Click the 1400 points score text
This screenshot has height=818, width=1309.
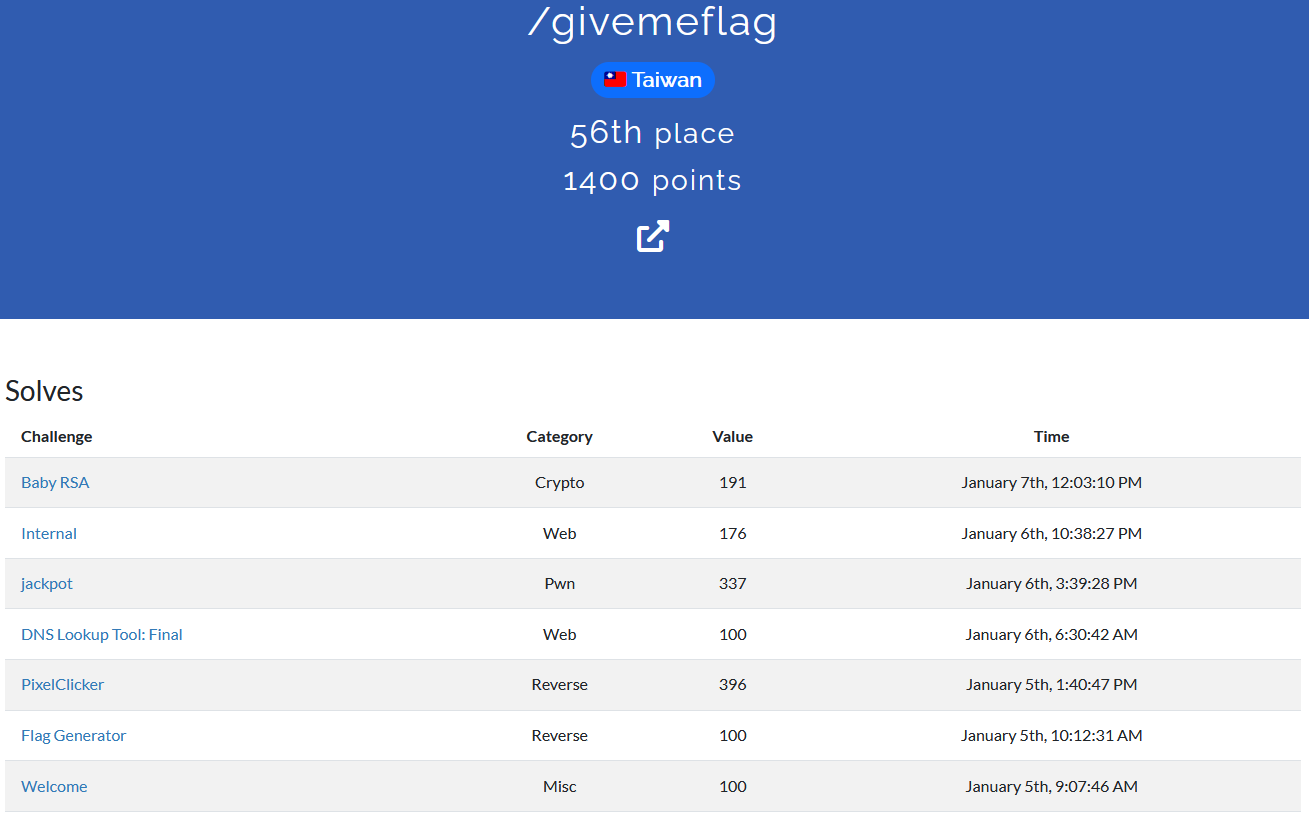pos(653,180)
